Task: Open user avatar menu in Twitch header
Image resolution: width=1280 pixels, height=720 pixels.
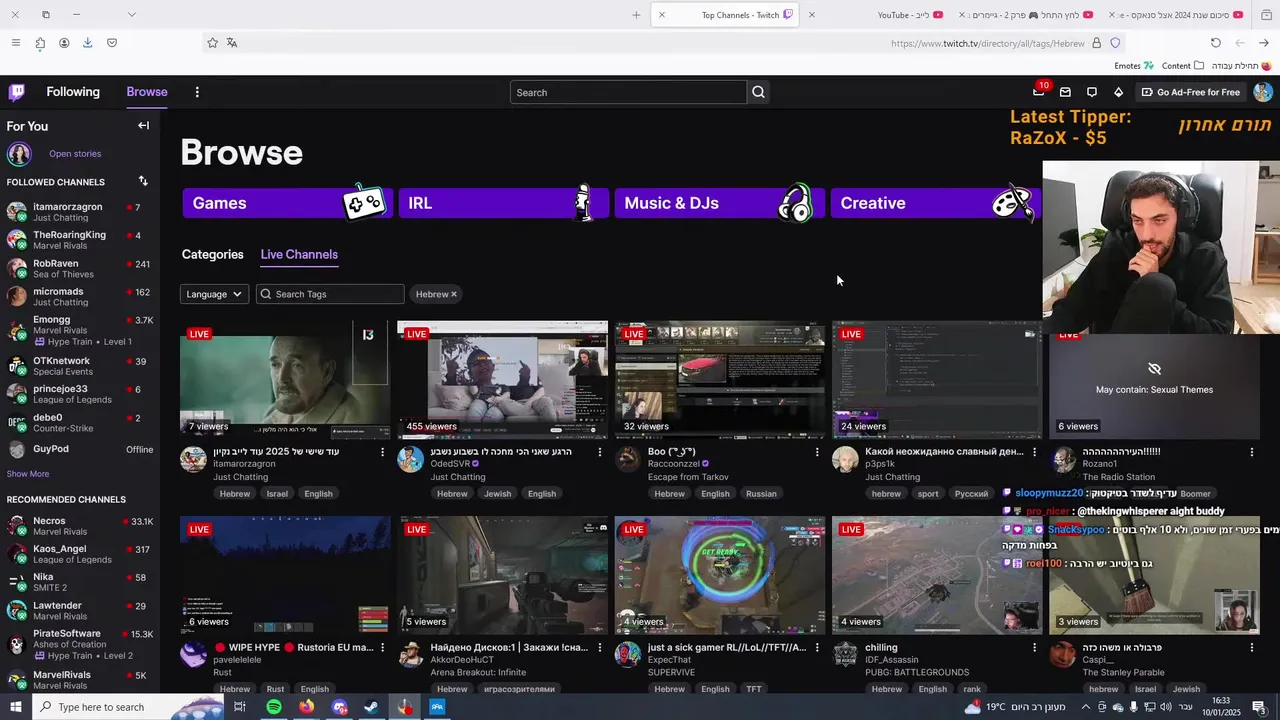Action: pyautogui.click(x=1263, y=92)
